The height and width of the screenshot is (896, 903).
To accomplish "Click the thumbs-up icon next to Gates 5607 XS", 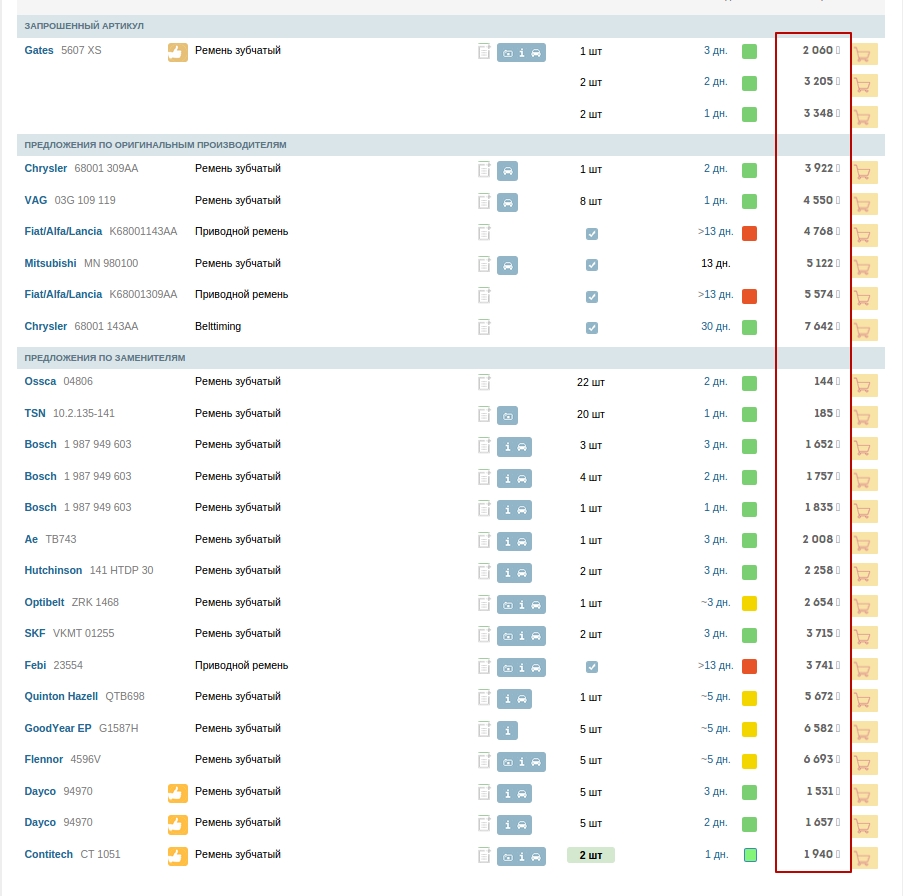I will coord(178,52).
